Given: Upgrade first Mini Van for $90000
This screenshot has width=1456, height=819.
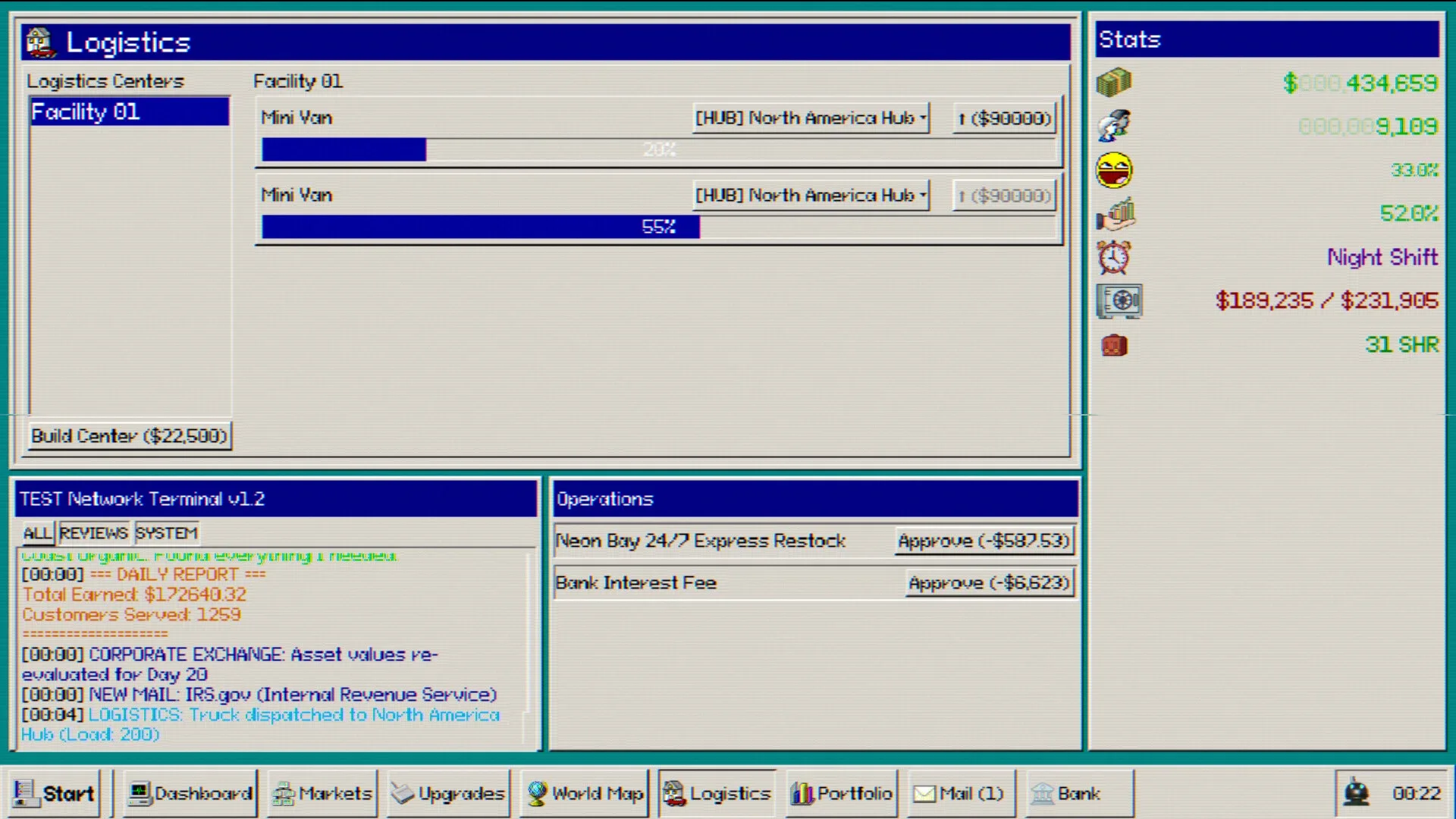Looking at the screenshot, I should coord(1004,118).
